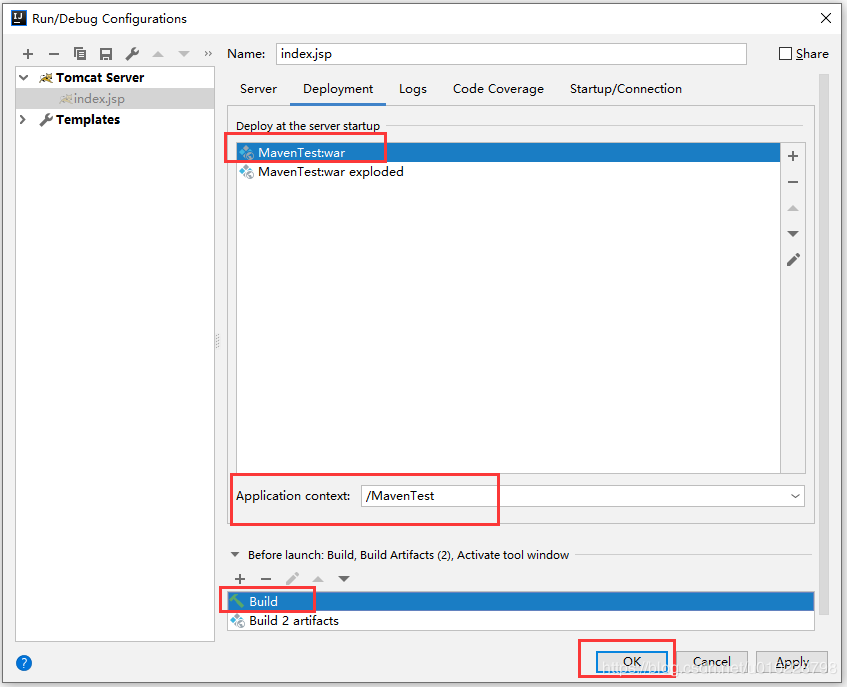
Task: Edit before launch task pencil icon
Action: tap(292, 579)
